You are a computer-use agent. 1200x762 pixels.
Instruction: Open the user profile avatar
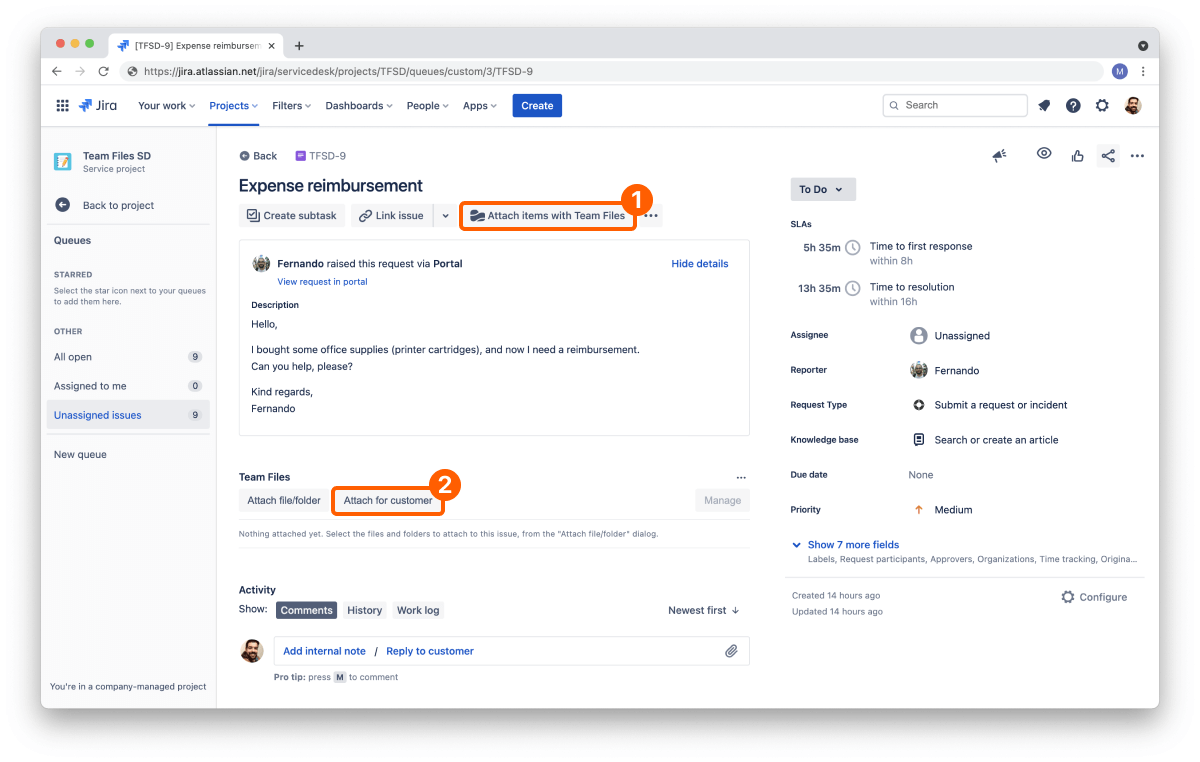click(x=1133, y=106)
